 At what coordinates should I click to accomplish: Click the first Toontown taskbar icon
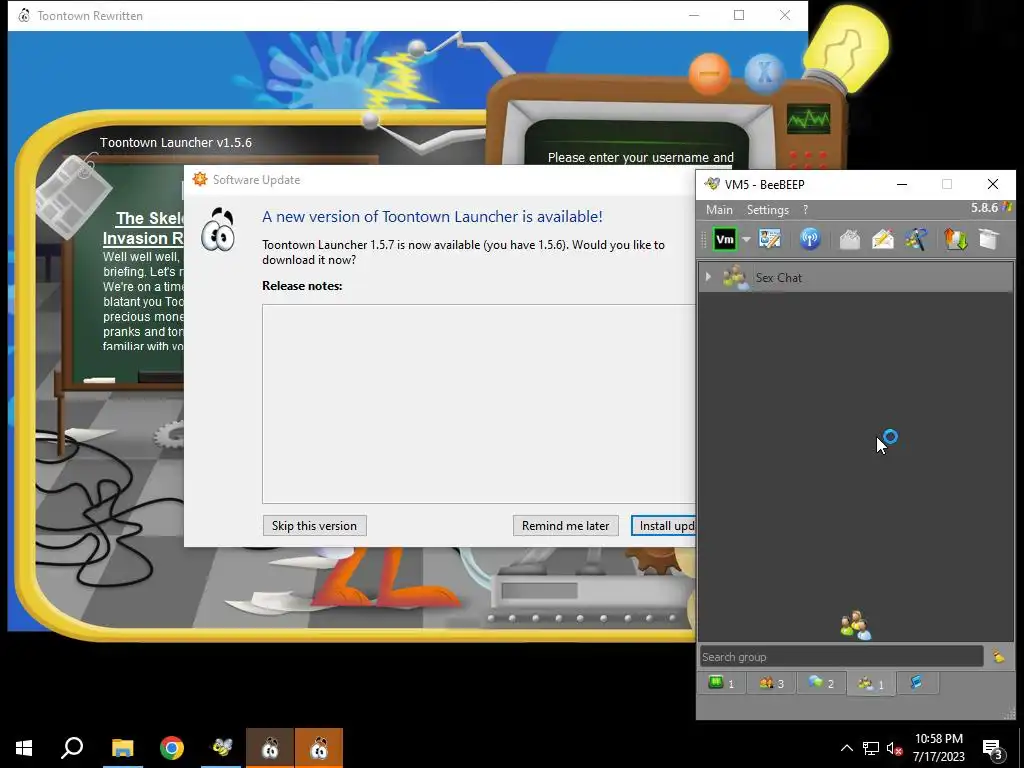pos(270,748)
